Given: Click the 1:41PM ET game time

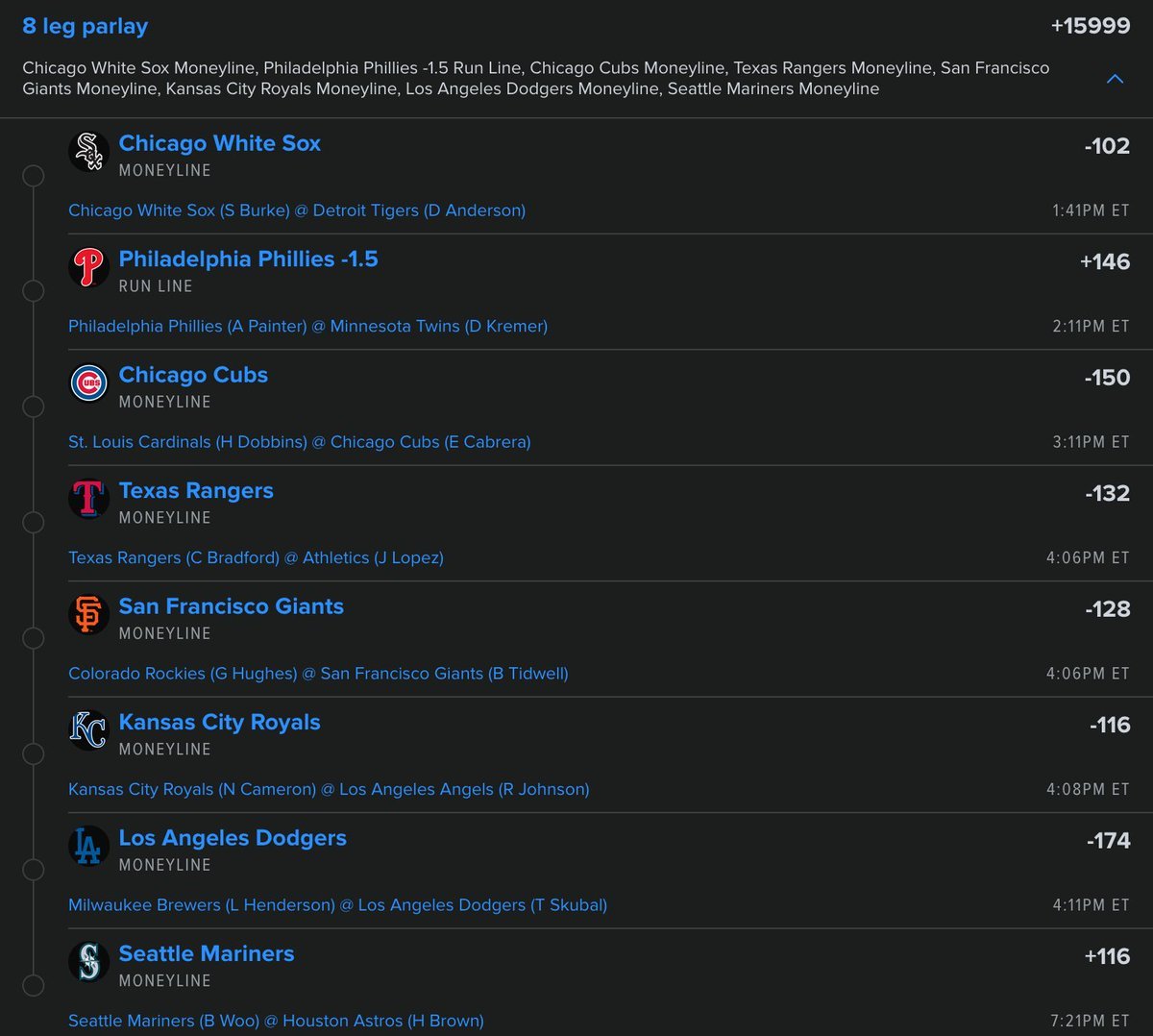Looking at the screenshot, I should pos(1091,210).
